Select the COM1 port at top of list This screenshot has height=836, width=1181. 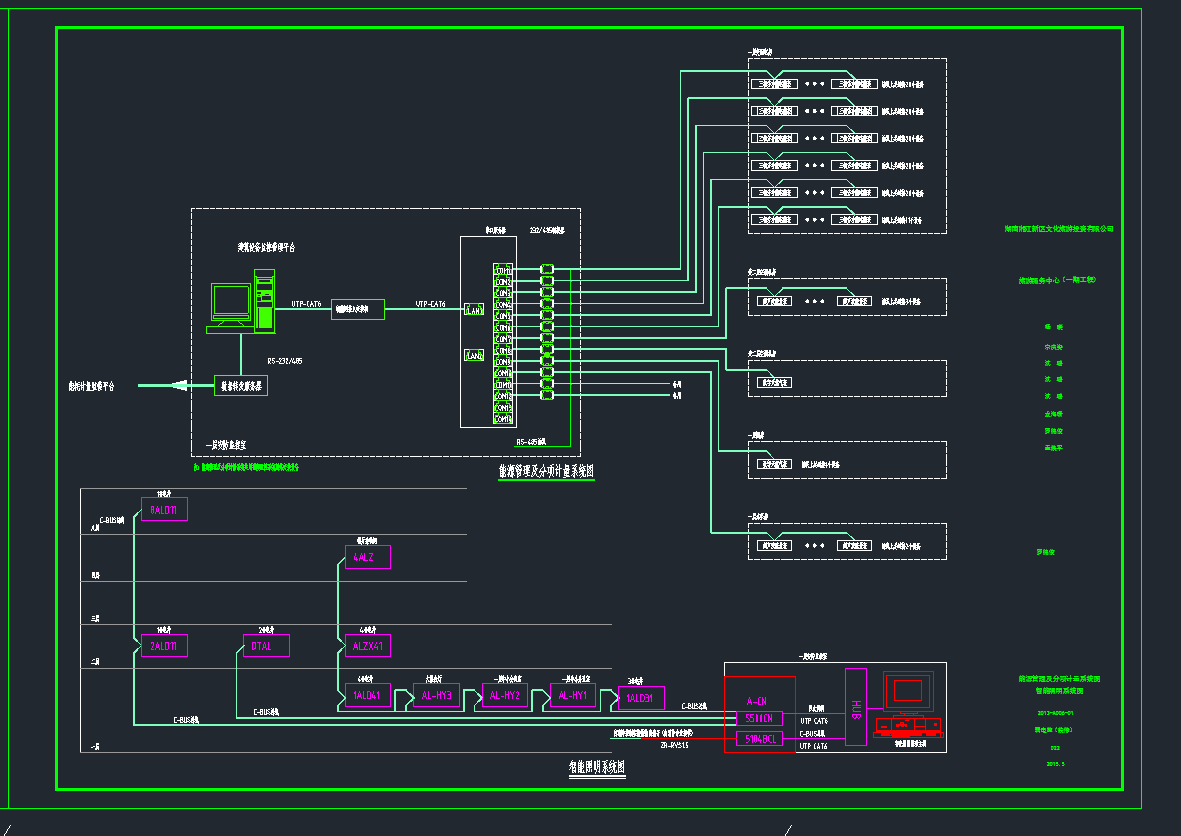coord(503,269)
